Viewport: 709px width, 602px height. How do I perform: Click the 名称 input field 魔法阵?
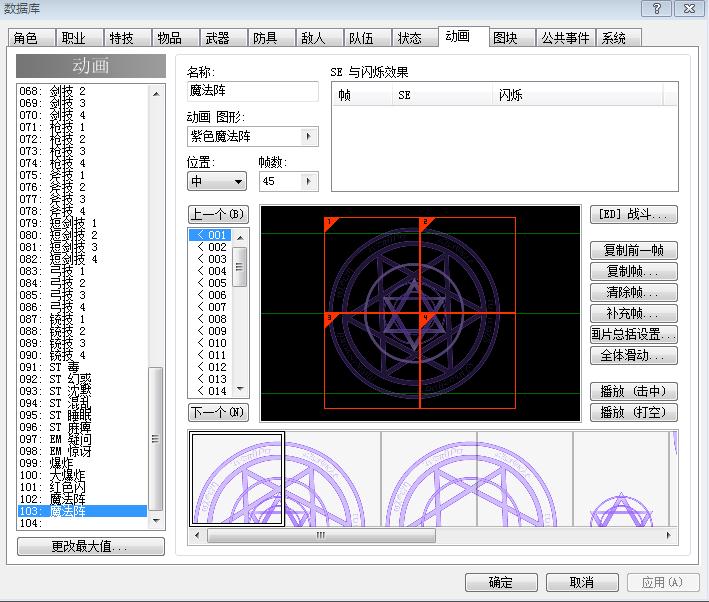click(x=252, y=91)
